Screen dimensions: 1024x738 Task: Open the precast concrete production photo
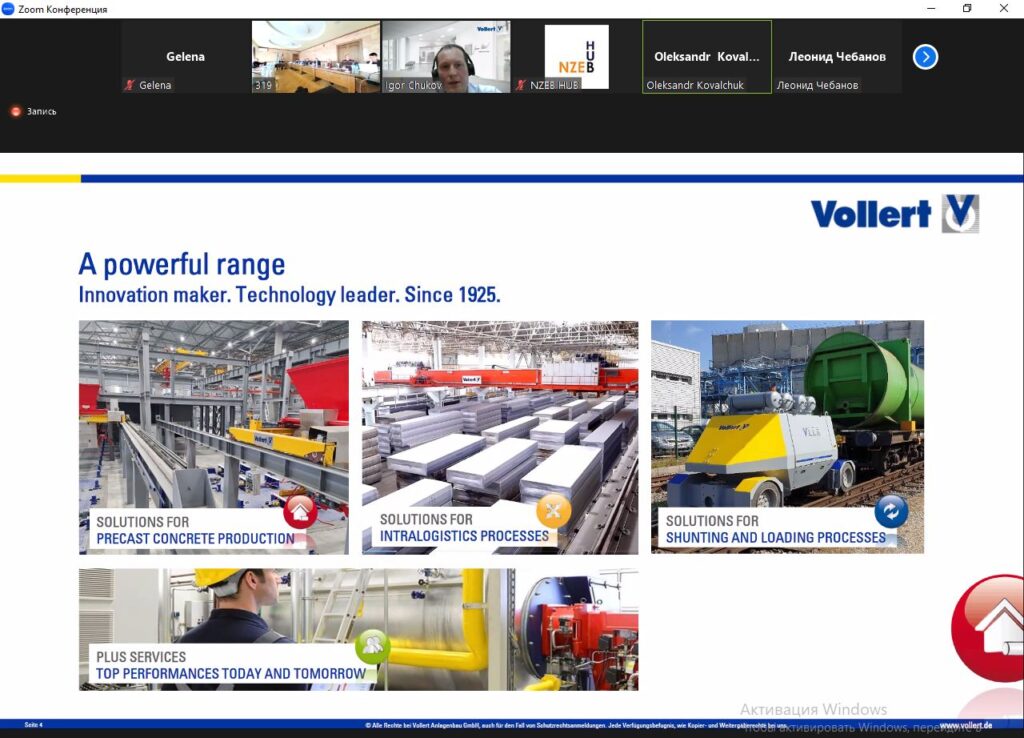pos(214,437)
